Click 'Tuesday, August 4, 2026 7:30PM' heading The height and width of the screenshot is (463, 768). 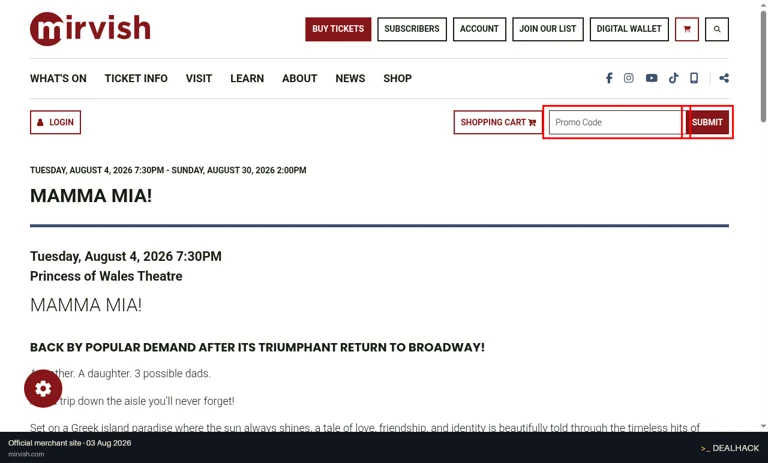pos(126,257)
